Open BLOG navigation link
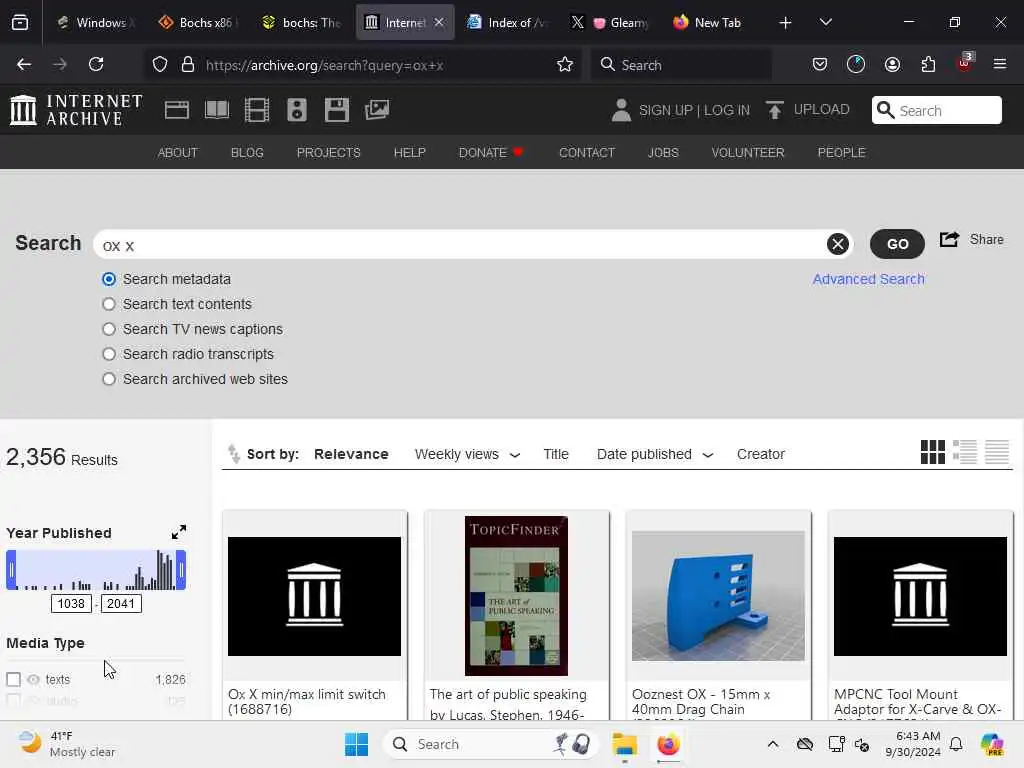The height and width of the screenshot is (768, 1024). pos(247,152)
